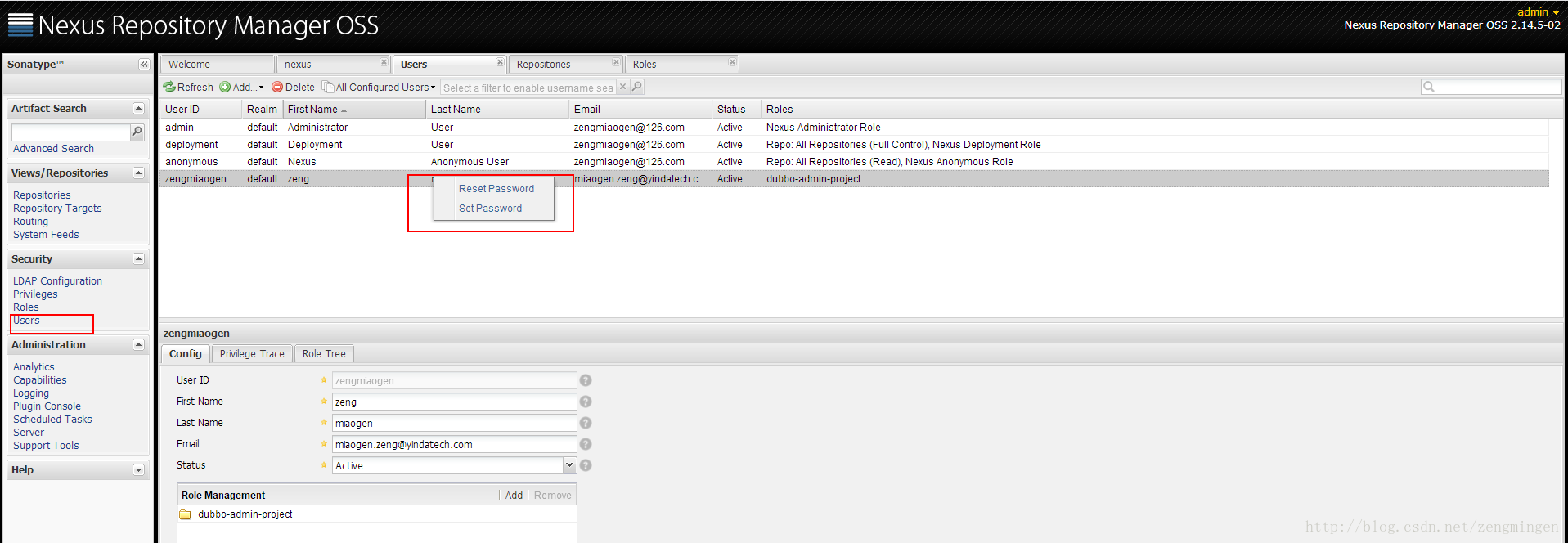Click the Refresh toolbar button
The image size is (1568, 543).
point(188,87)
